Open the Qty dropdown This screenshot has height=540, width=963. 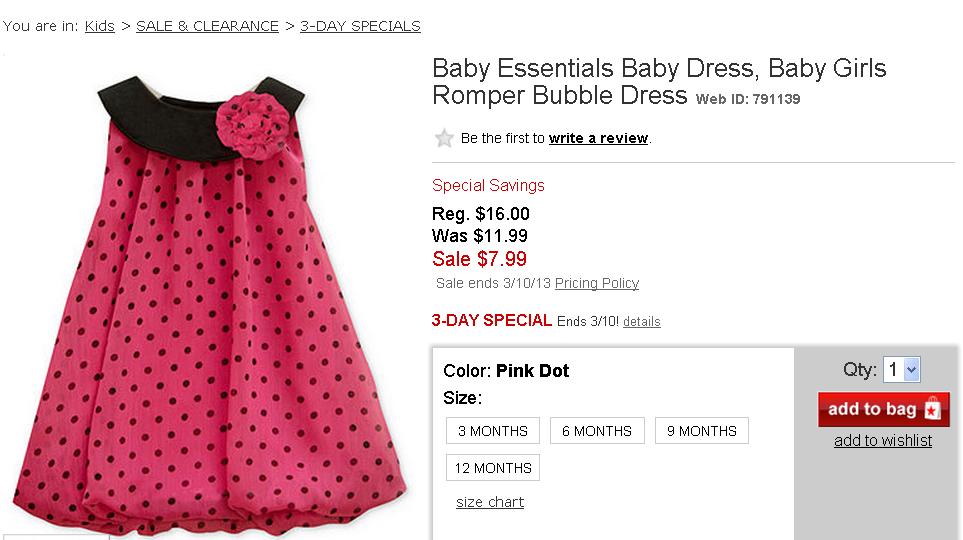click(x=901, y=370)
